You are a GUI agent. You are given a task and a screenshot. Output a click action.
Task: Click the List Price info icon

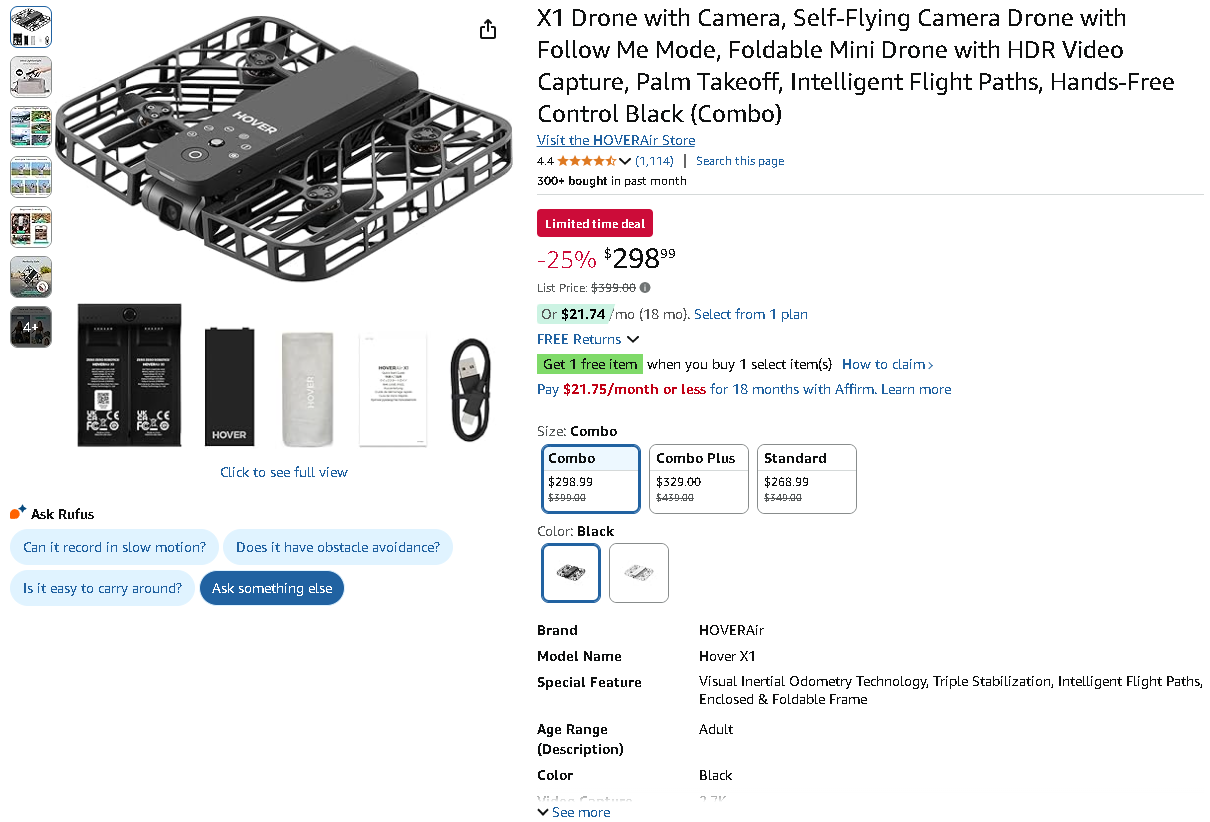click(x=645, y=288)
